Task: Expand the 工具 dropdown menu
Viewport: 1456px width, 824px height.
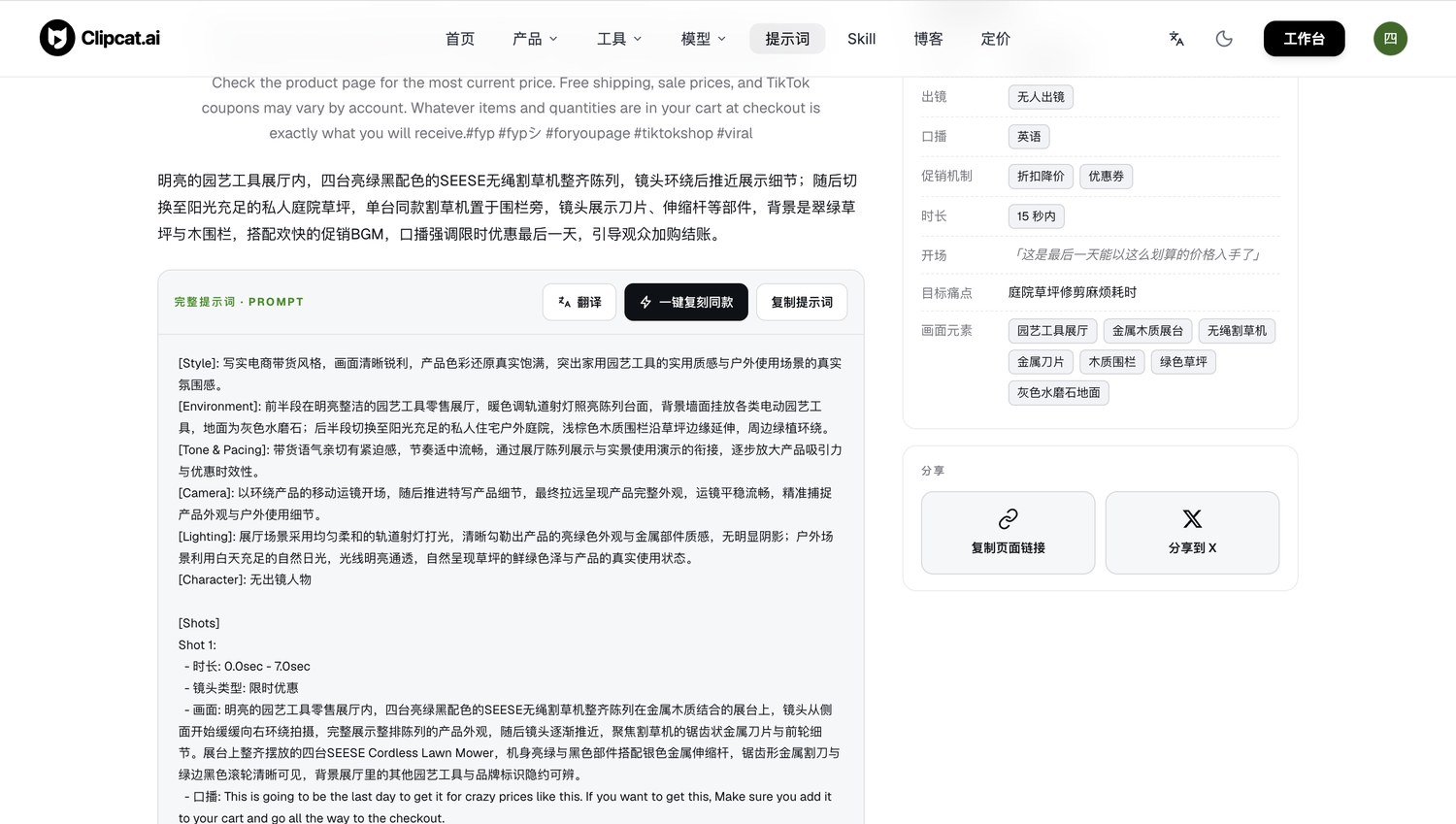Action: coord(619,39)
